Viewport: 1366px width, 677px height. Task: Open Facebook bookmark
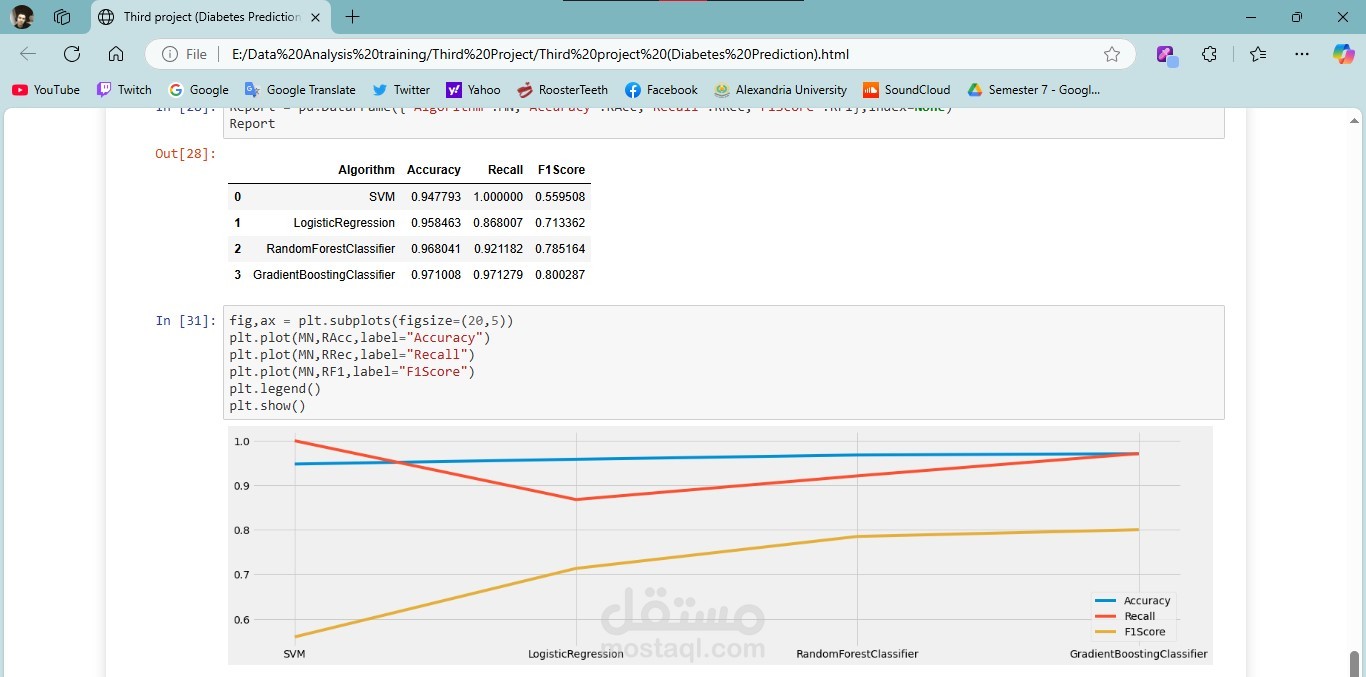click(x=661, y=90)
